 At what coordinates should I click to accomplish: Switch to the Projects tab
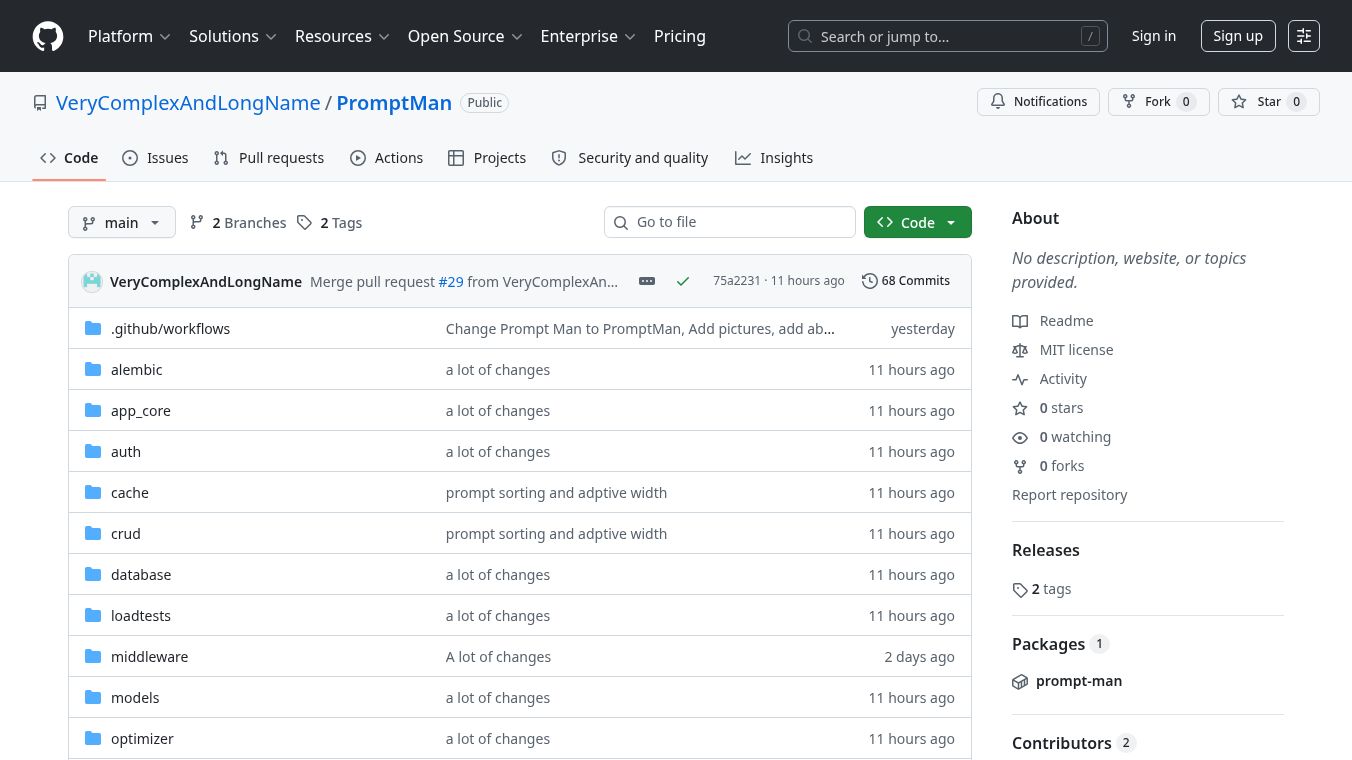pos(487,158)
